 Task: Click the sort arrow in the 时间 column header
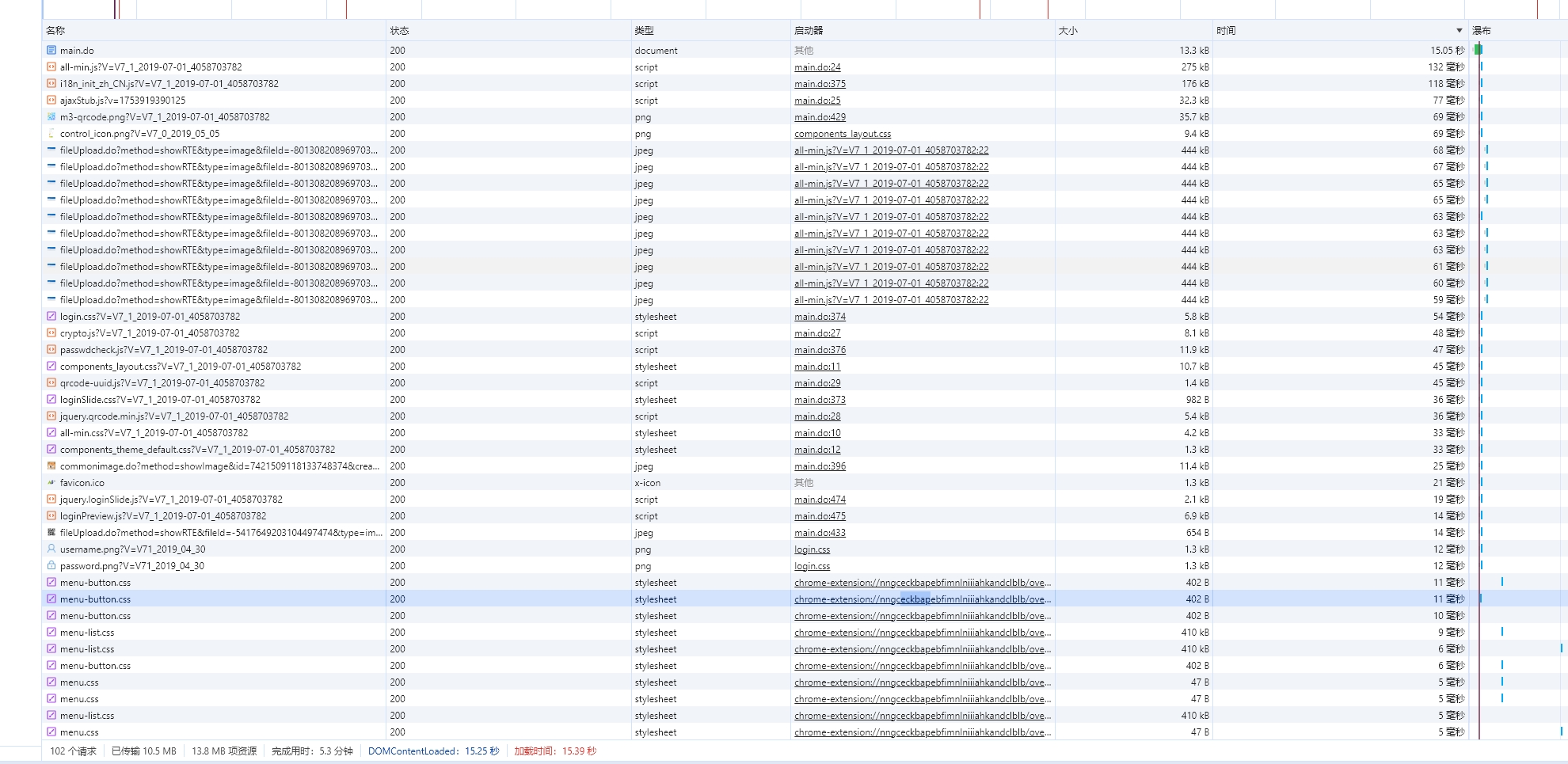pos(1459,30)
